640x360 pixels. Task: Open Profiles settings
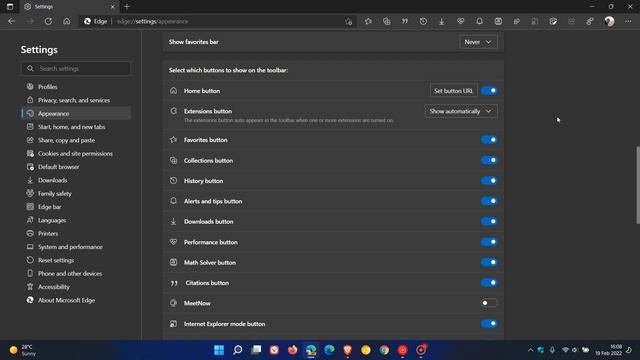[76, 87]
